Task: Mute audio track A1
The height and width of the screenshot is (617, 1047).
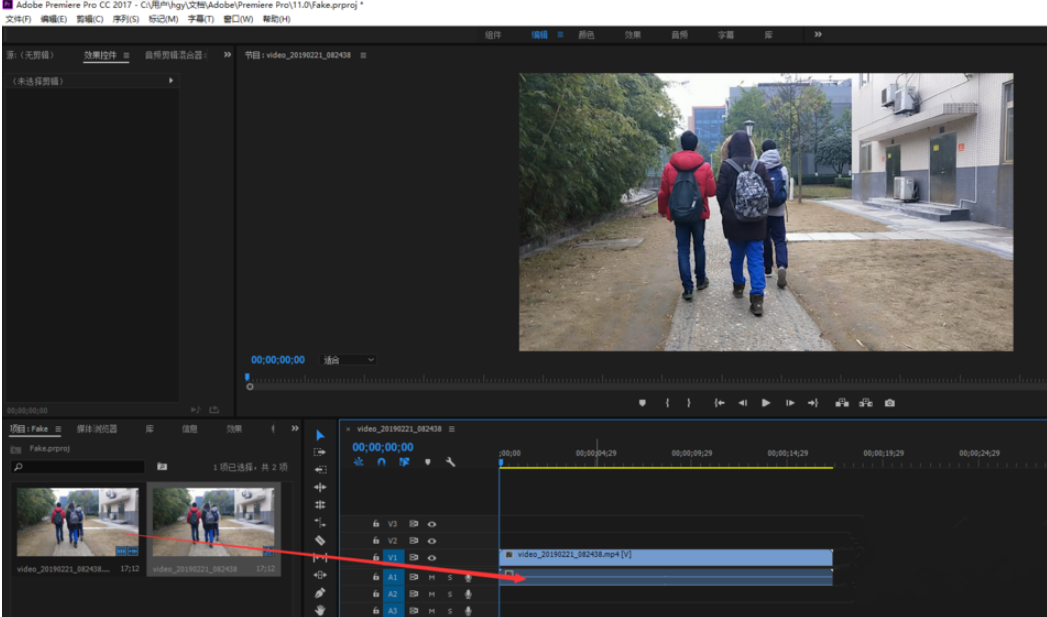Action: click(432, 577)
